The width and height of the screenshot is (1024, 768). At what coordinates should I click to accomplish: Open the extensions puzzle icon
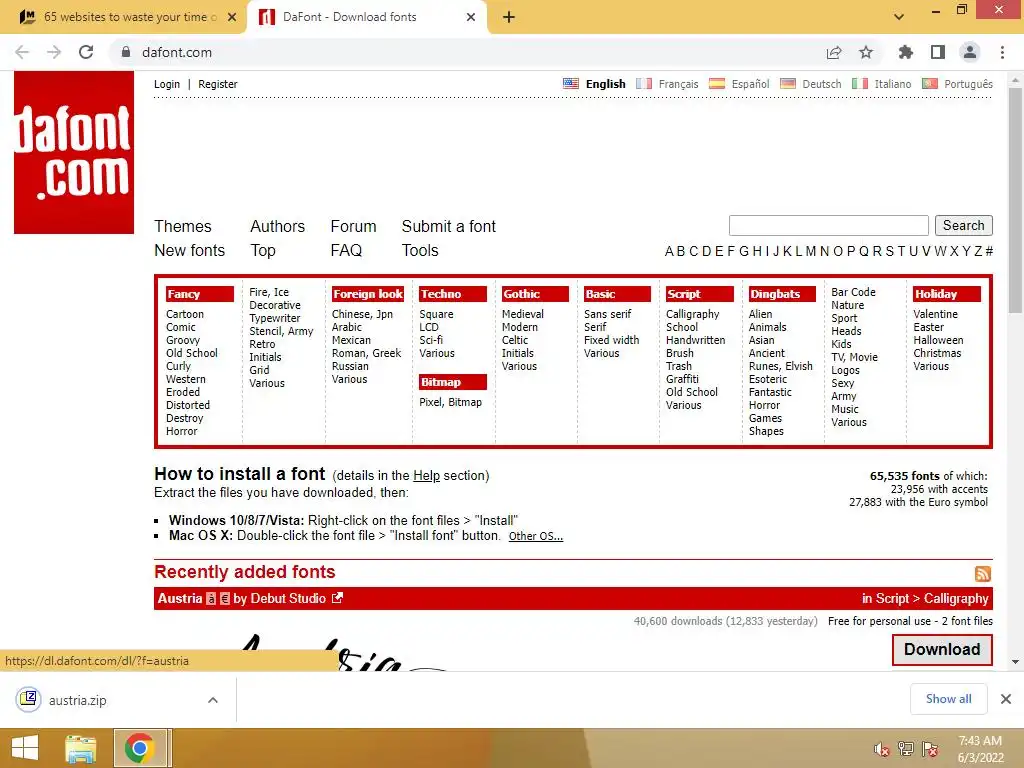(906, 52)
